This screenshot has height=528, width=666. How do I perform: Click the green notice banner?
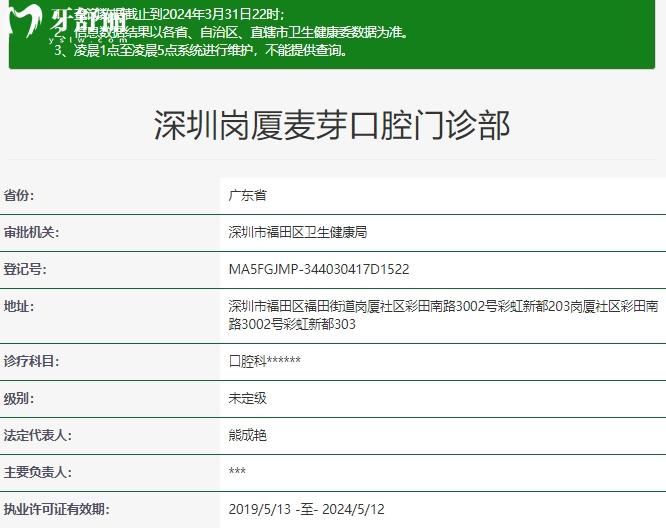[400, 35]
